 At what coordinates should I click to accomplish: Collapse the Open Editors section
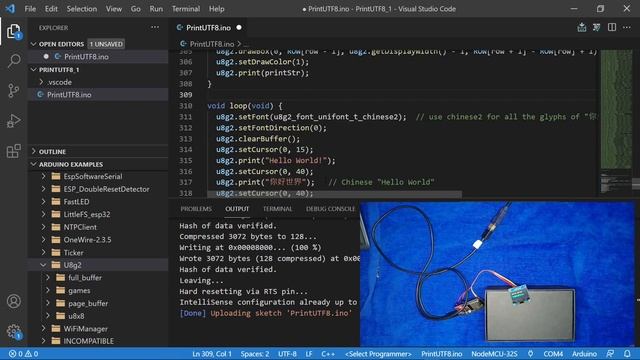tap(33, 44)
